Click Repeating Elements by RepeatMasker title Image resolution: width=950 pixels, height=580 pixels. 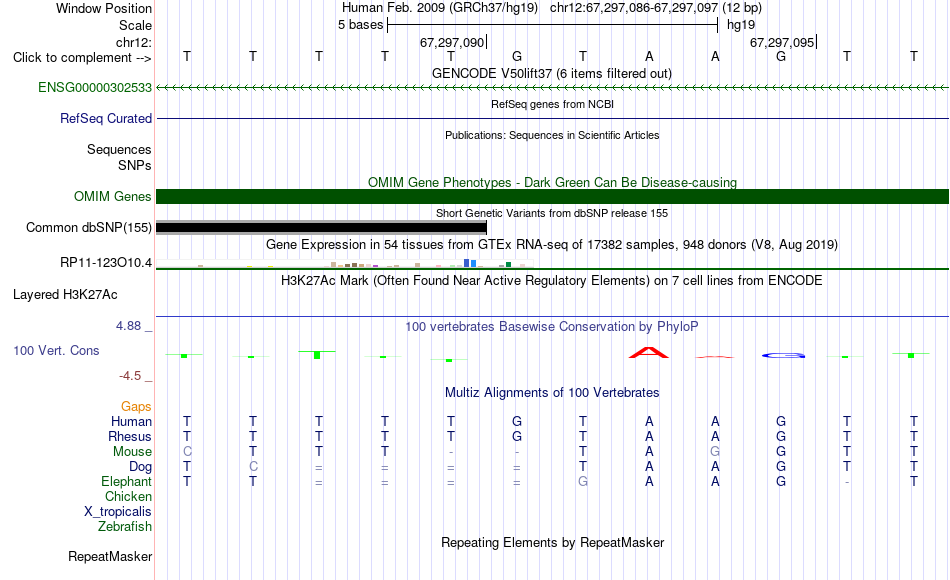pyautogui.click(x=552, y=542)
